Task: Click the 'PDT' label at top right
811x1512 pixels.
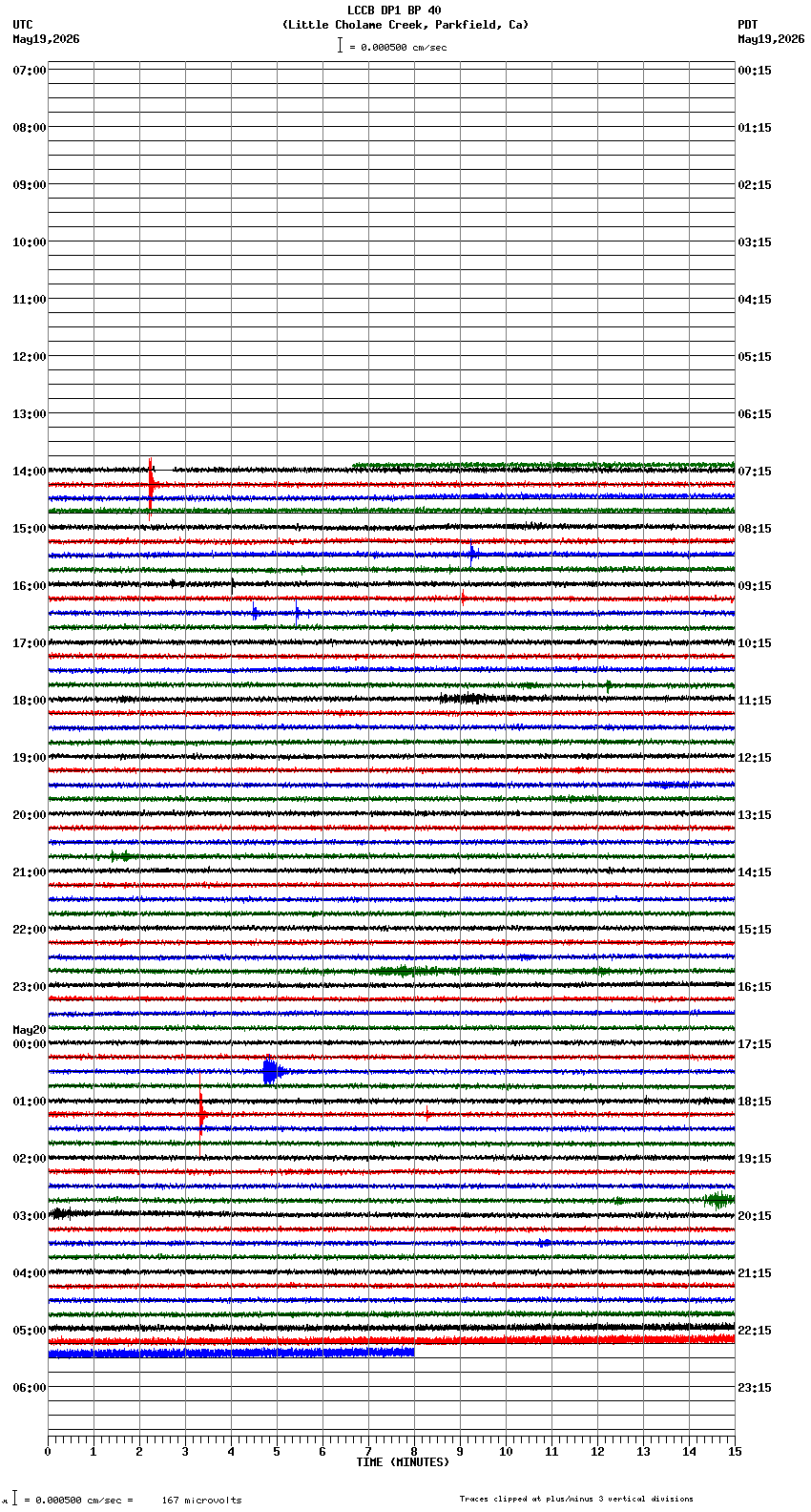Action: (x=748, y=25)
